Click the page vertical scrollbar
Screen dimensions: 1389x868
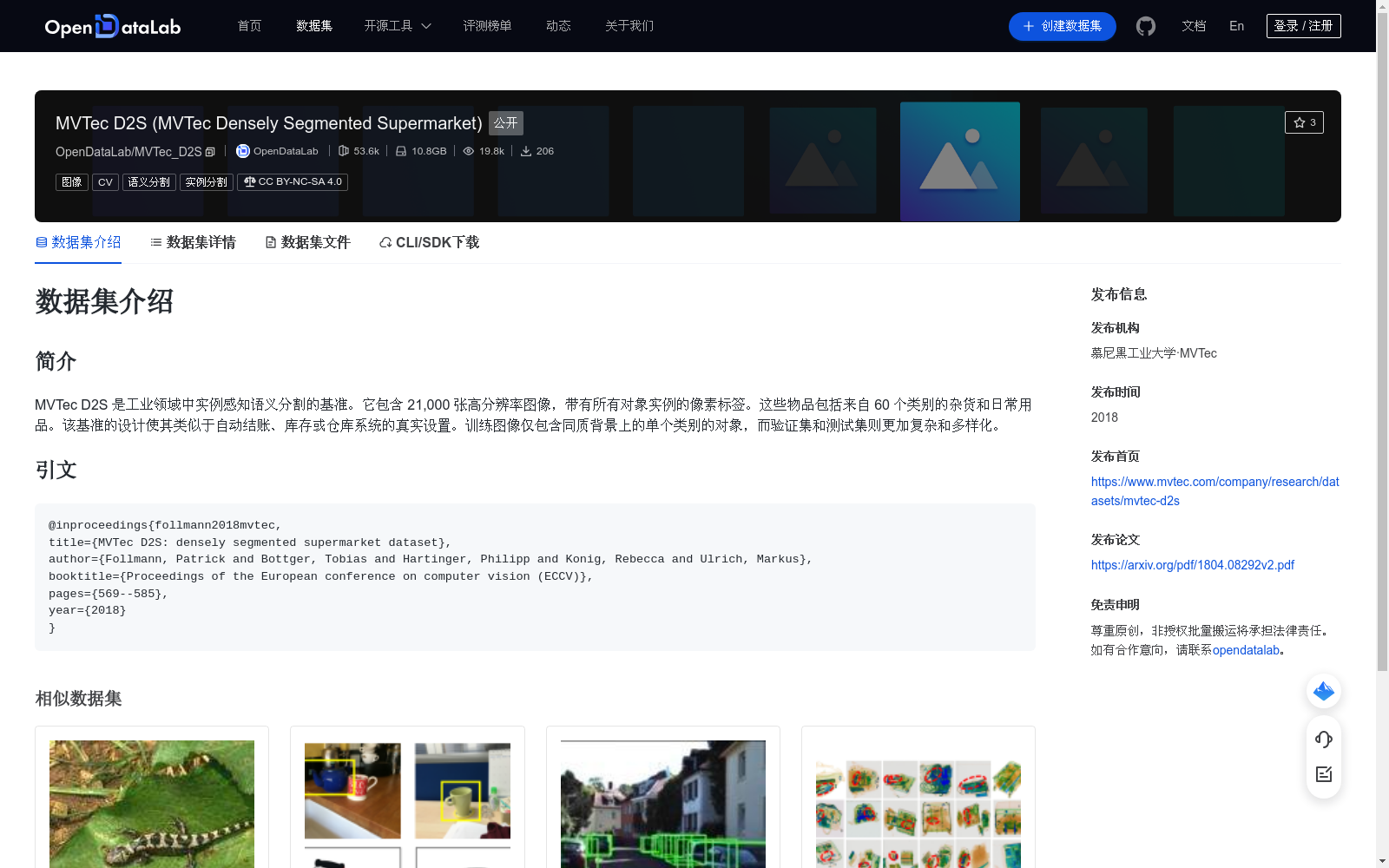point(1382,343)
